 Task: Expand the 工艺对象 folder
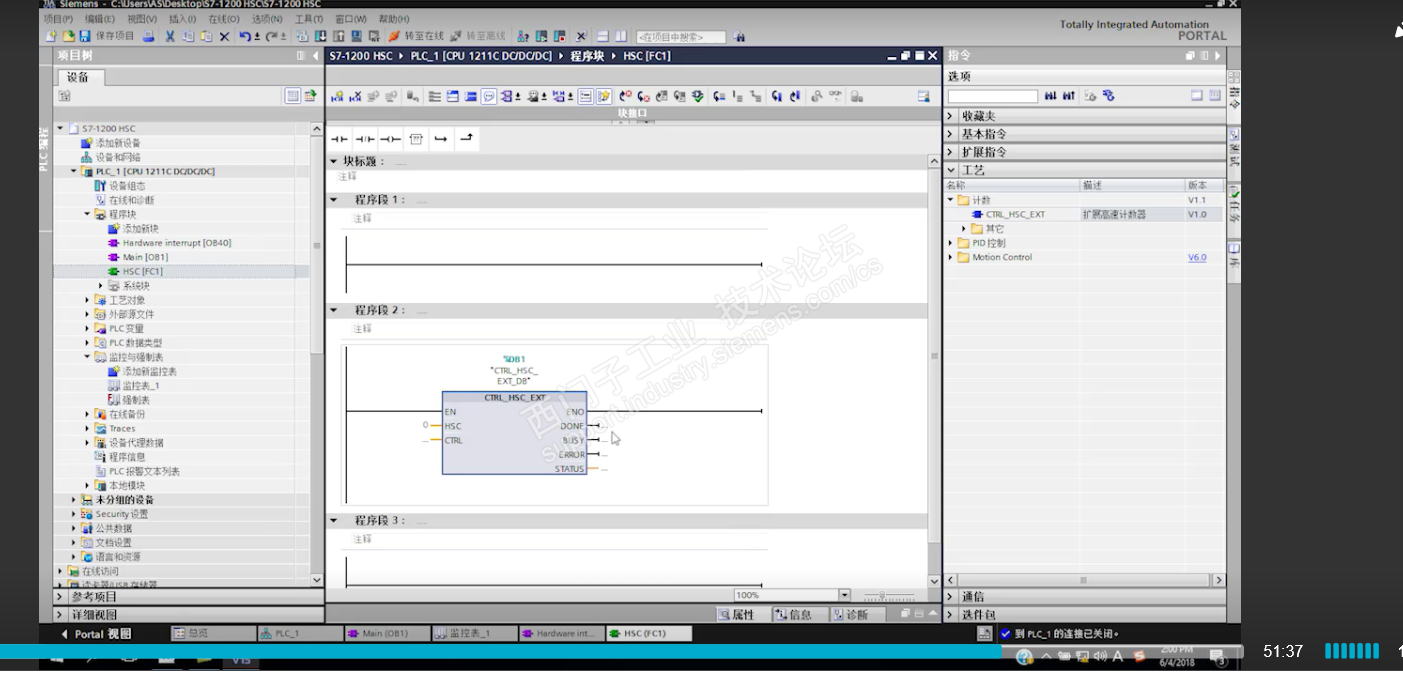pos(88,300)
